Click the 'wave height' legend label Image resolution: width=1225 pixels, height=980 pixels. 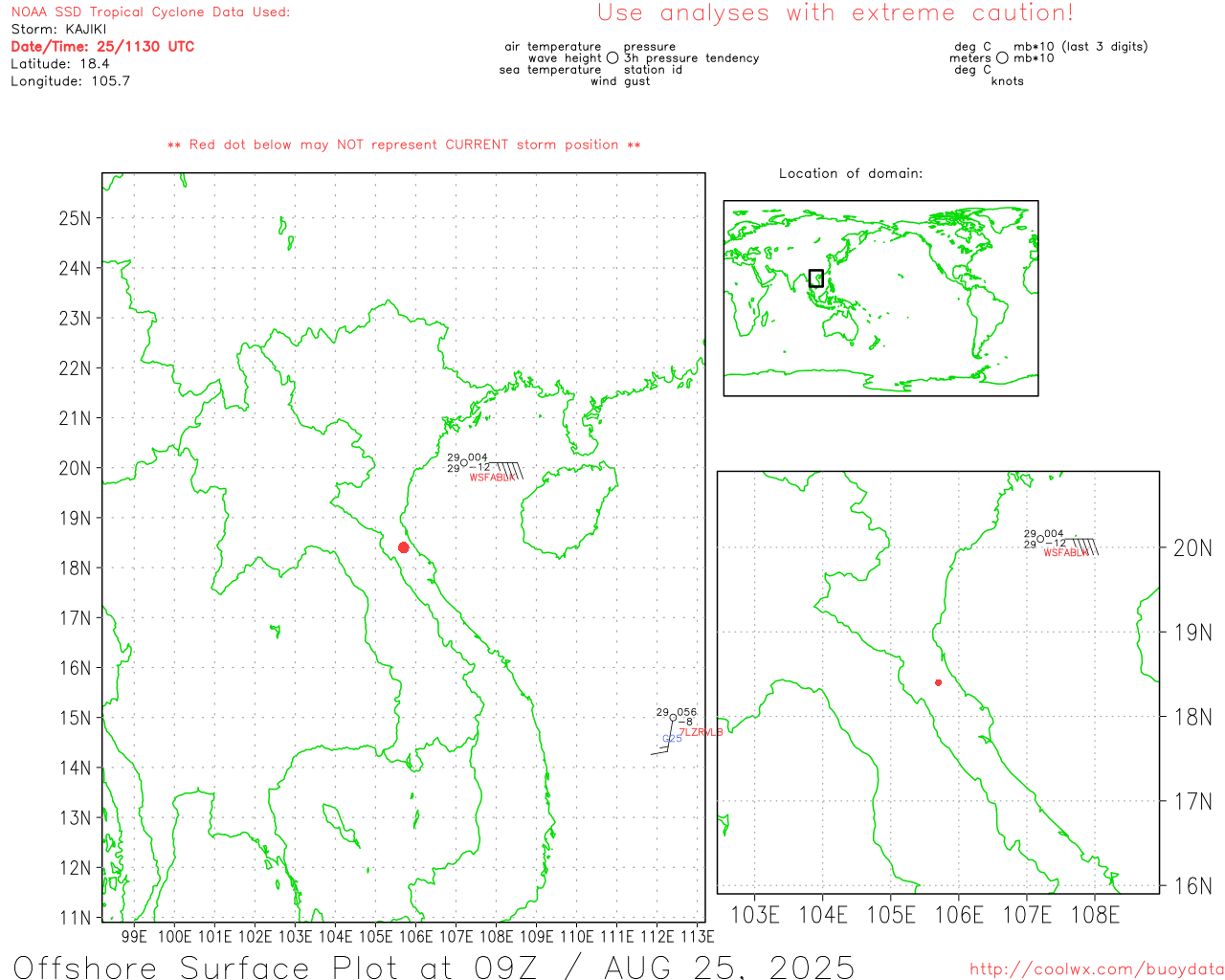(565, 58)
